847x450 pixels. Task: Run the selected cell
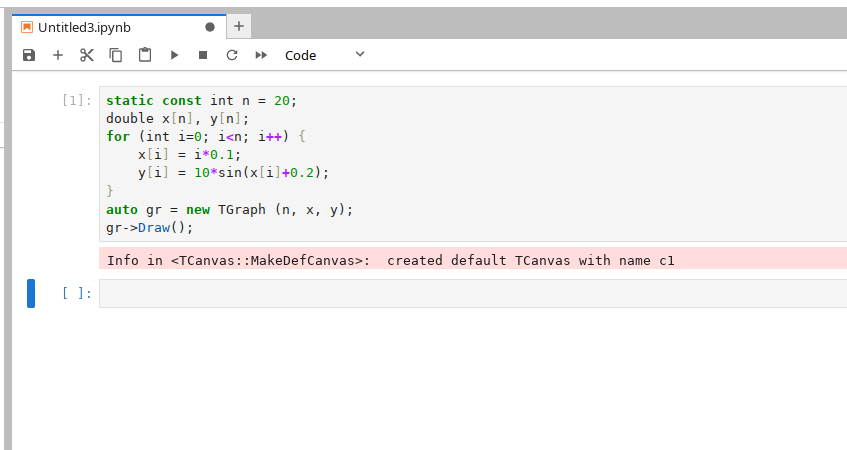(174, 56)
